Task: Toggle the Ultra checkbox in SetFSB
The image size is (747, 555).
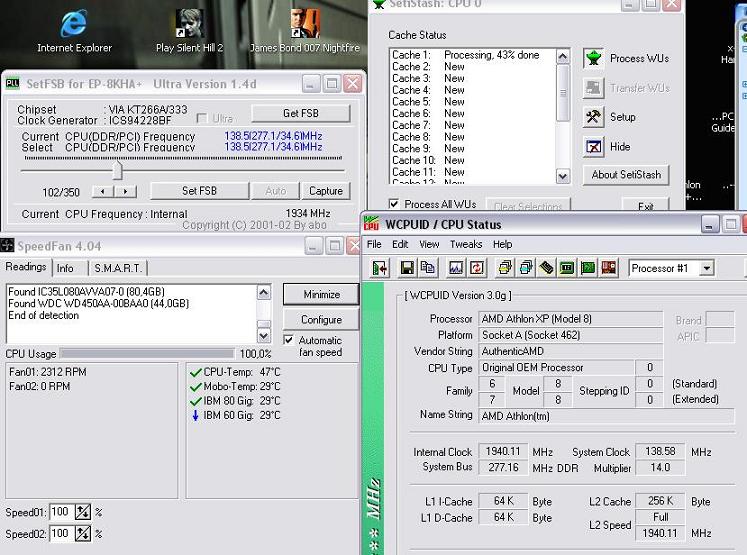Action: [202, 118]
